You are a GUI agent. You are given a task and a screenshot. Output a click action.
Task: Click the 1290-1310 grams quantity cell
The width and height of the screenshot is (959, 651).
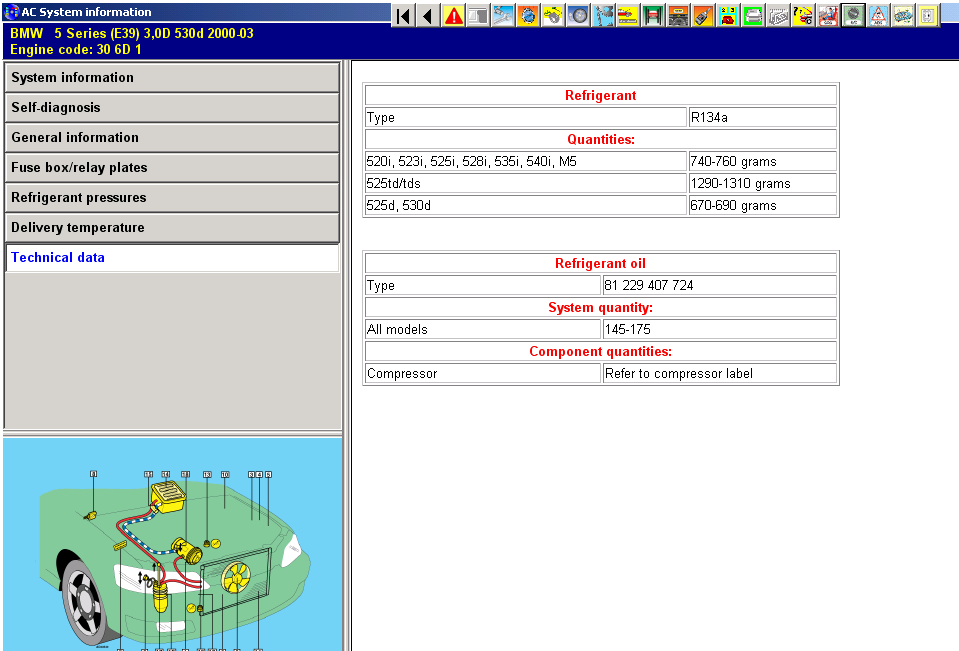coord(763,184)
